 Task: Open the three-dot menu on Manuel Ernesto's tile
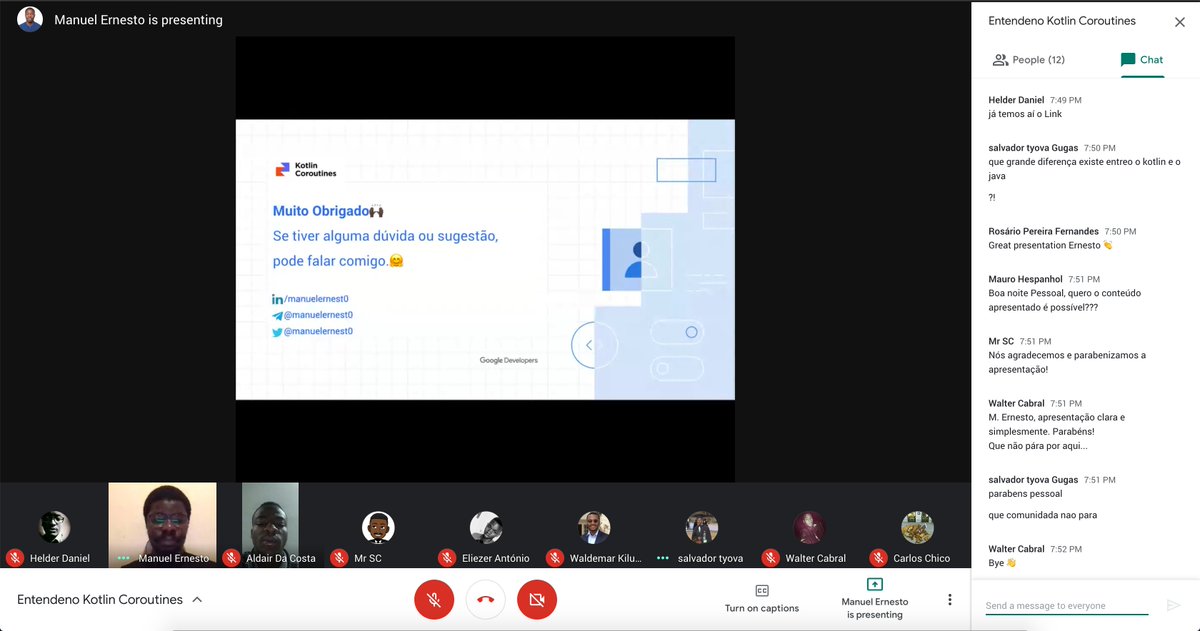125,558
